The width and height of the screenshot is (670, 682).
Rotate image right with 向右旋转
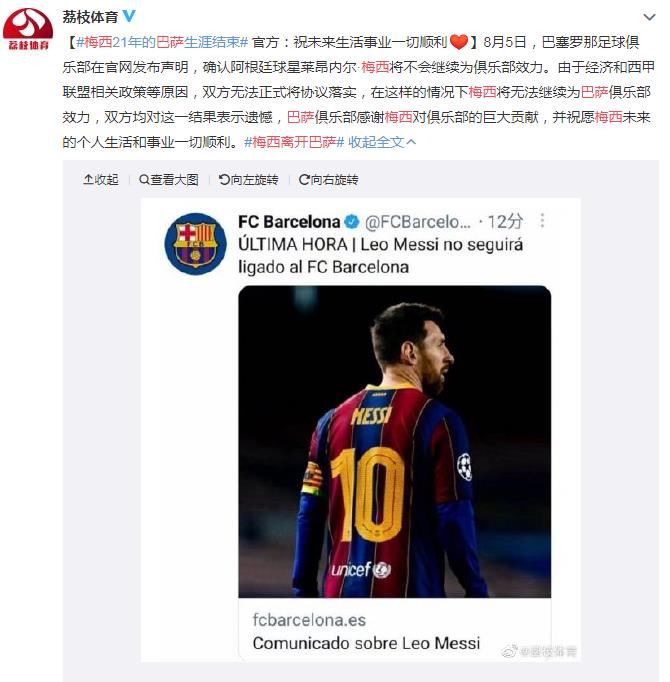pos(328,180)
